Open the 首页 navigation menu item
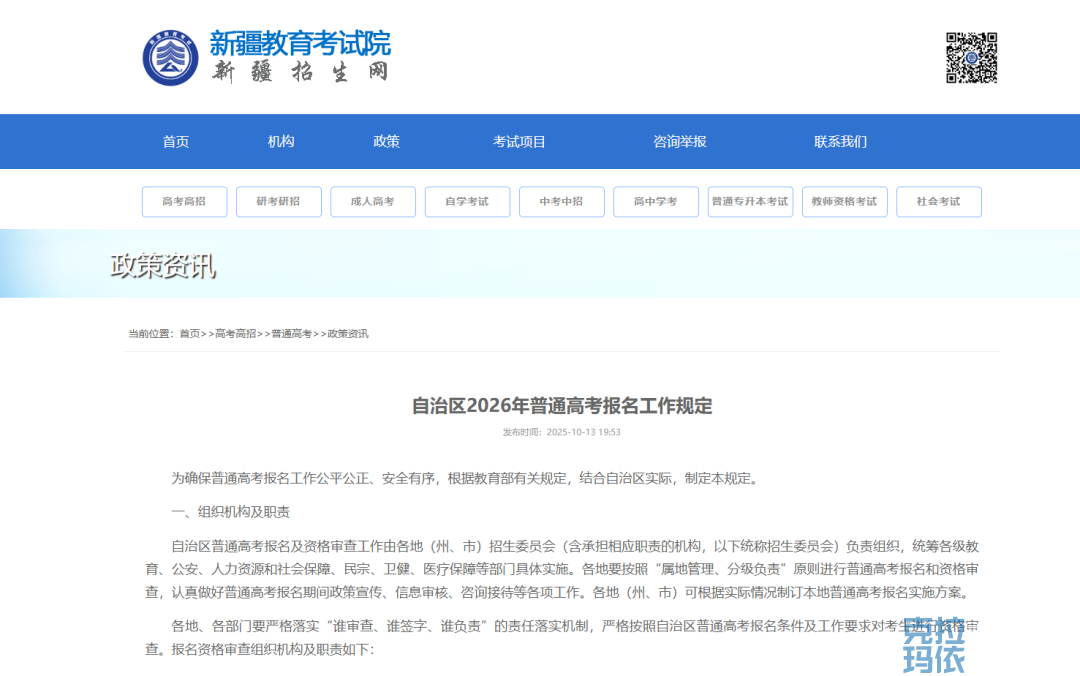This screenshot has height=676, width=1080. 176,142
